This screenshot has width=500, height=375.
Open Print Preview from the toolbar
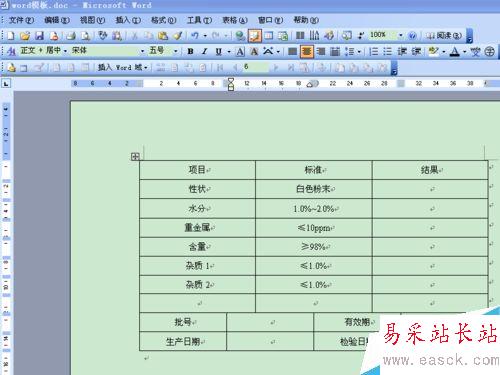tap(86, 35)
